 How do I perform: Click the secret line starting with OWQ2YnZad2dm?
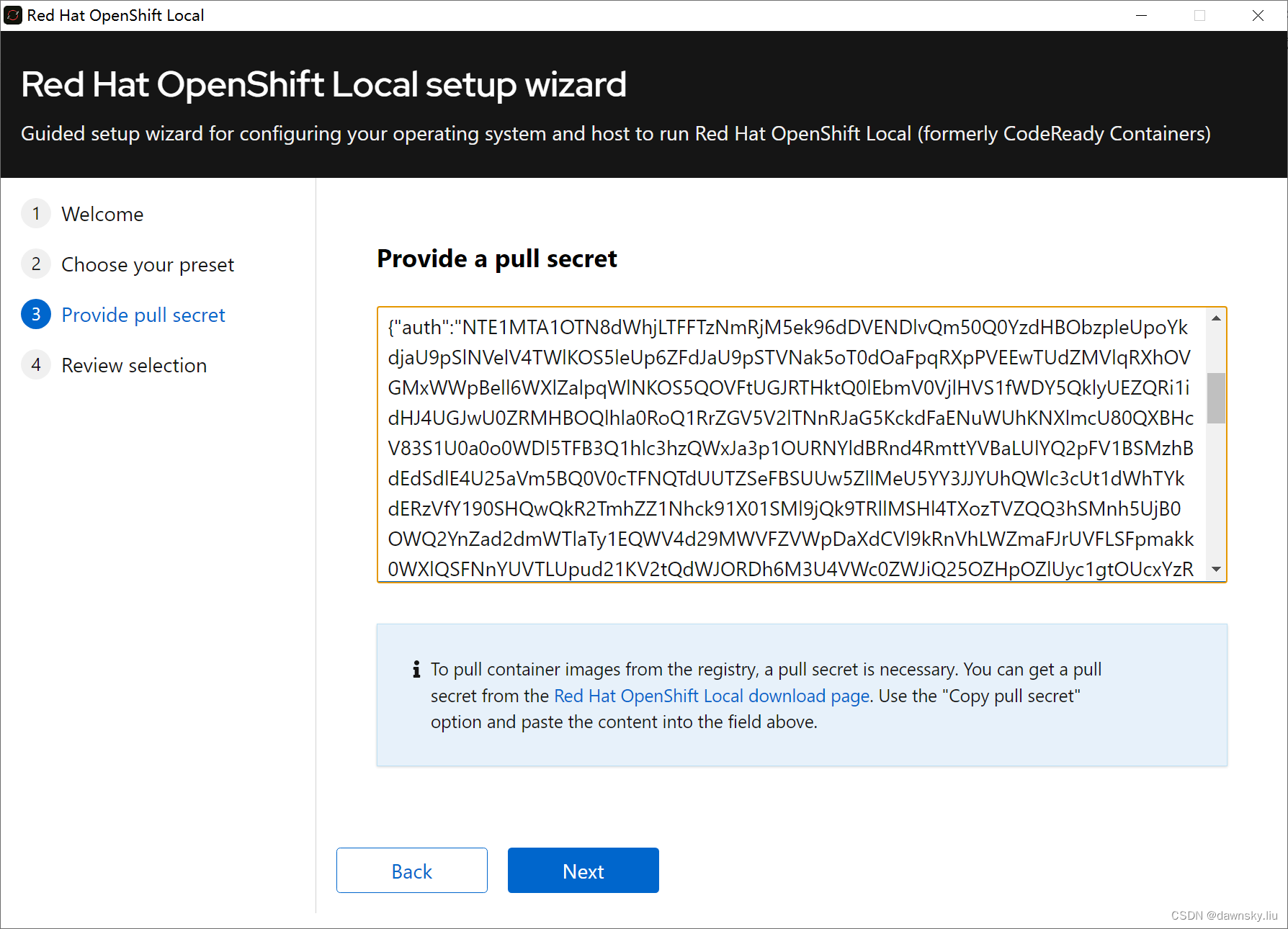click(x=790, y=539)
